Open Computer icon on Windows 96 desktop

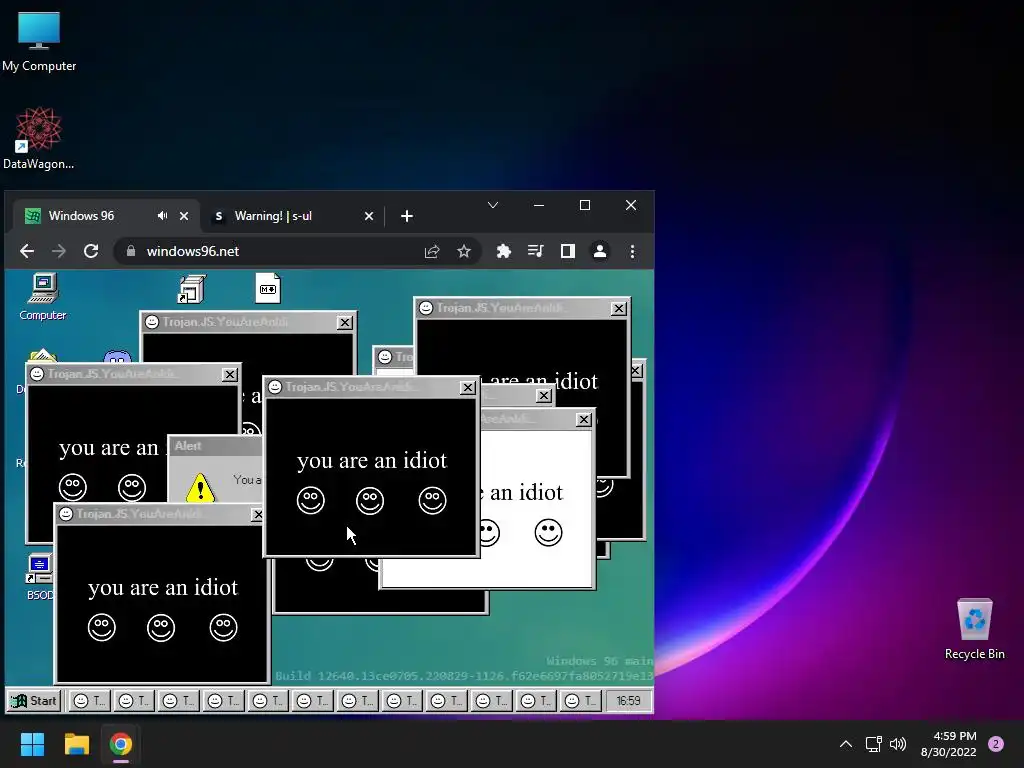click(43, 297)
